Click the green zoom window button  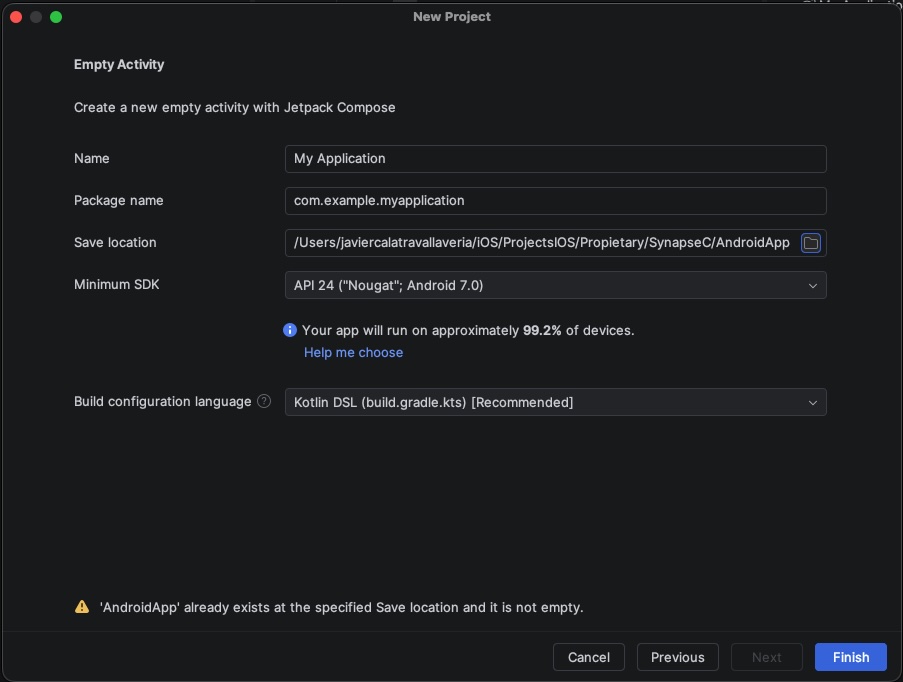coord(56,17)
